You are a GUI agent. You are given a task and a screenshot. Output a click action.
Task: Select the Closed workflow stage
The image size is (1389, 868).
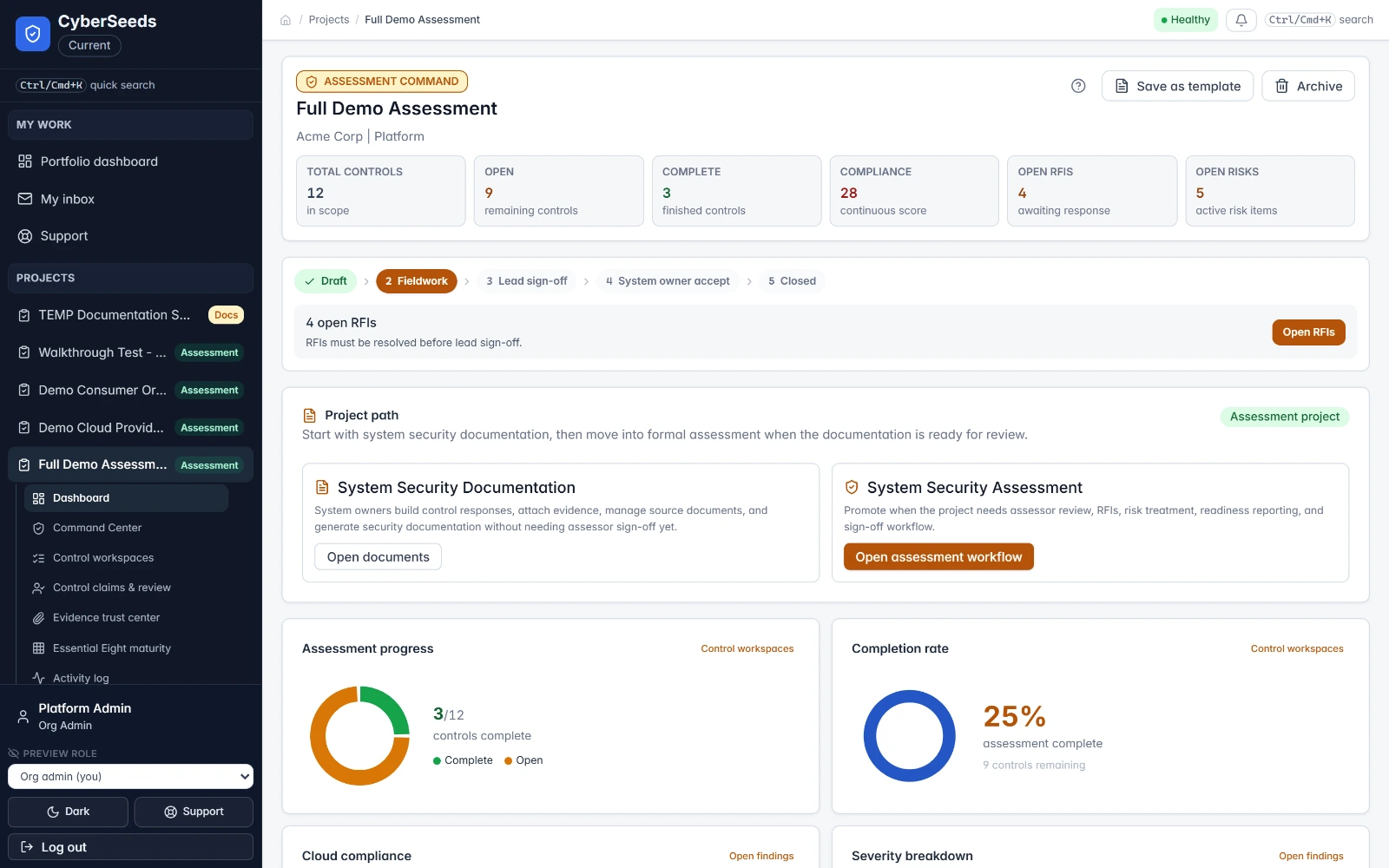[792, 281]
